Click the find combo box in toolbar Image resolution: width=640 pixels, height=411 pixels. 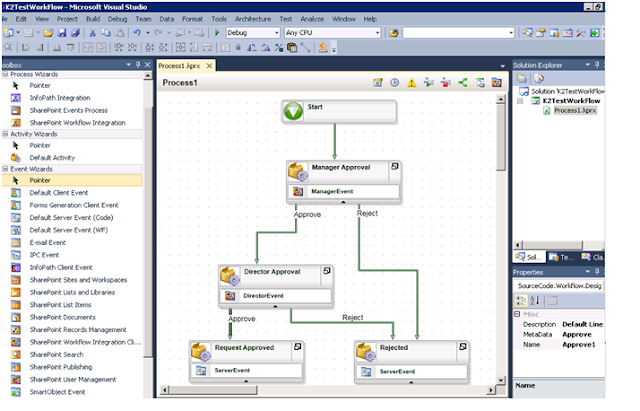pos(458,33)
